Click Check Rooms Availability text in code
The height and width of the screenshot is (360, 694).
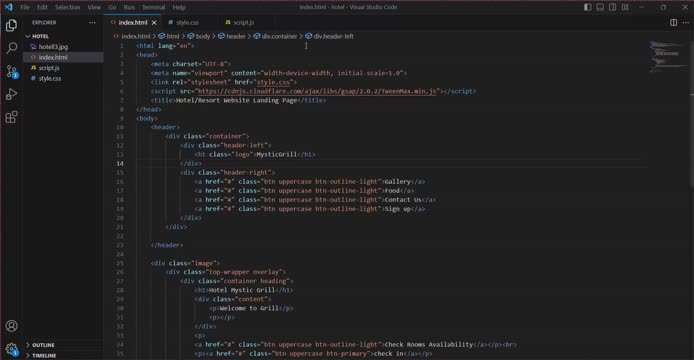(x=429, y=345)
